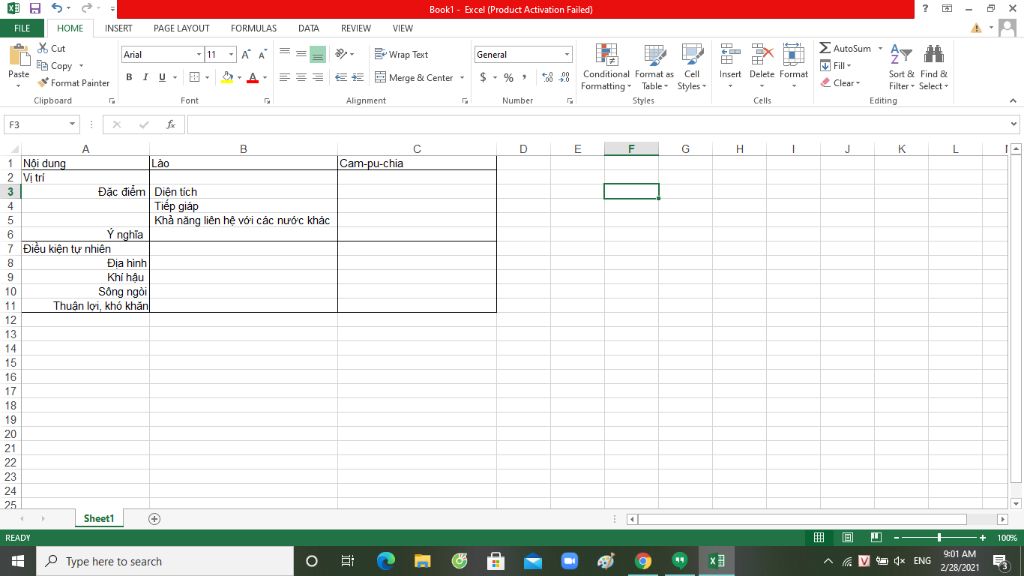Switch to the REVIEW tab
The width and height of the screenshot is (1024, 576).
(x=355, y=28)
